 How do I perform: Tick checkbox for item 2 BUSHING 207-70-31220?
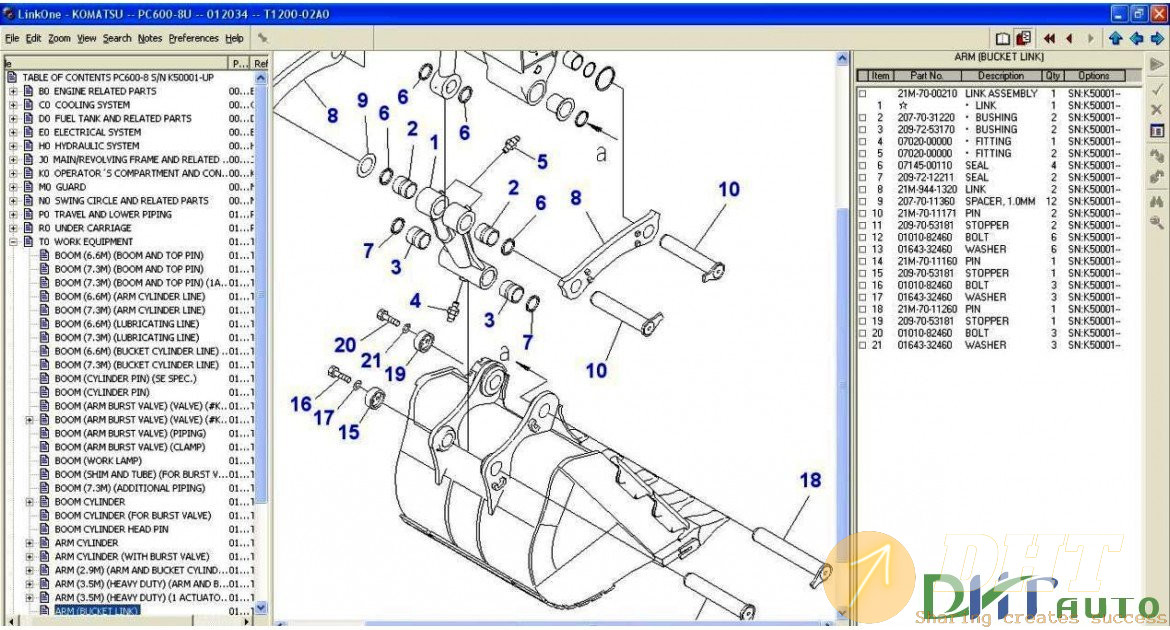tap(863, 118)
